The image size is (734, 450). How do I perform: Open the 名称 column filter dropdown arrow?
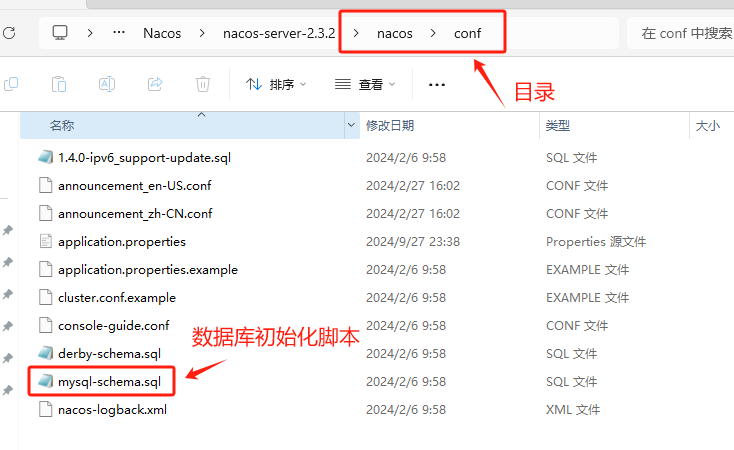[x=352, y=125]
